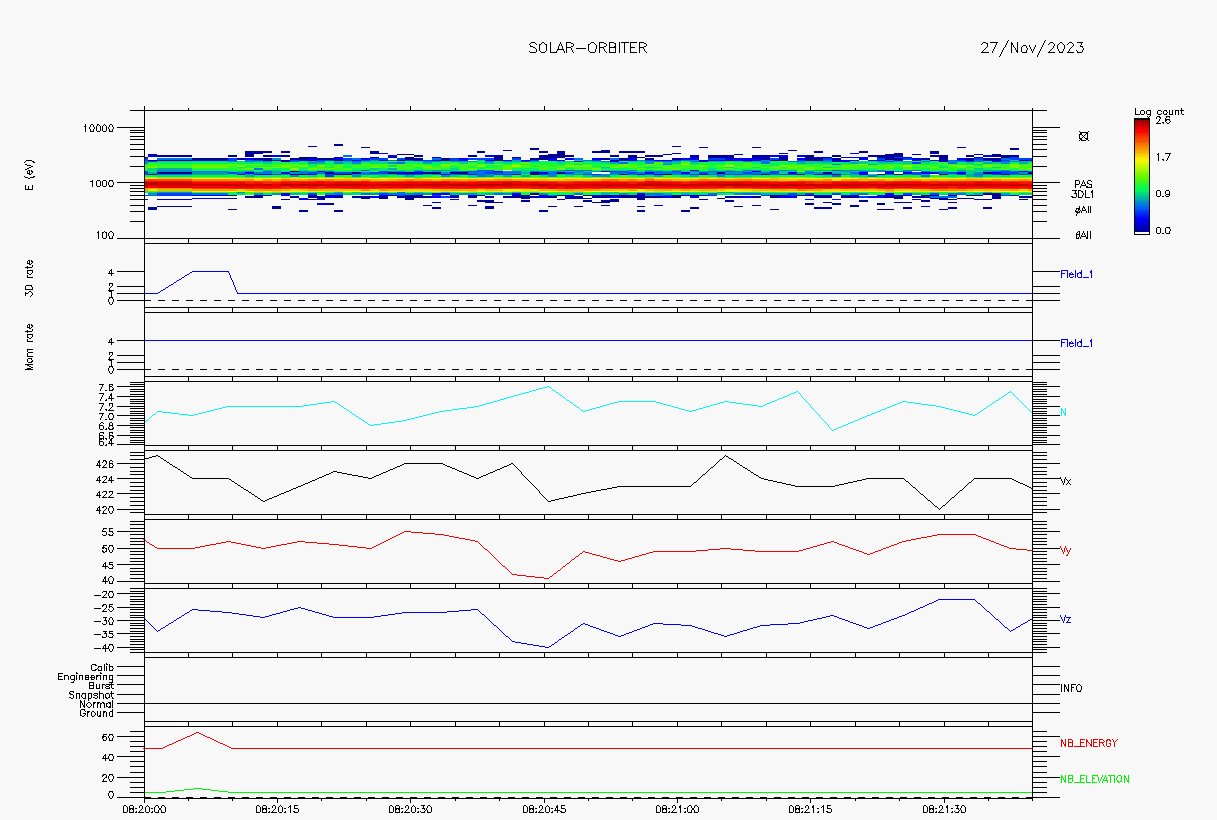Click the 10000 energy axis tick label
This screenshot has height=820, width=1217.
point(99,128)
